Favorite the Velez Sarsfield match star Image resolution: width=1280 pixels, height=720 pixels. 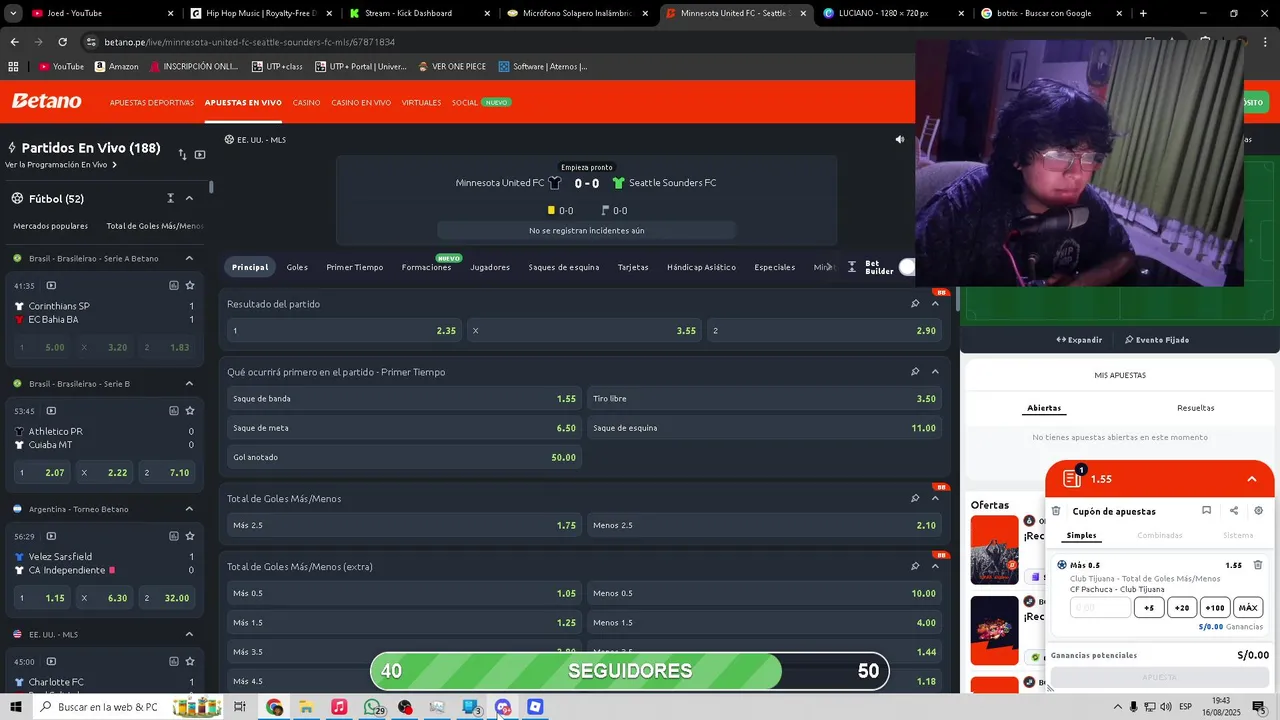189,536
